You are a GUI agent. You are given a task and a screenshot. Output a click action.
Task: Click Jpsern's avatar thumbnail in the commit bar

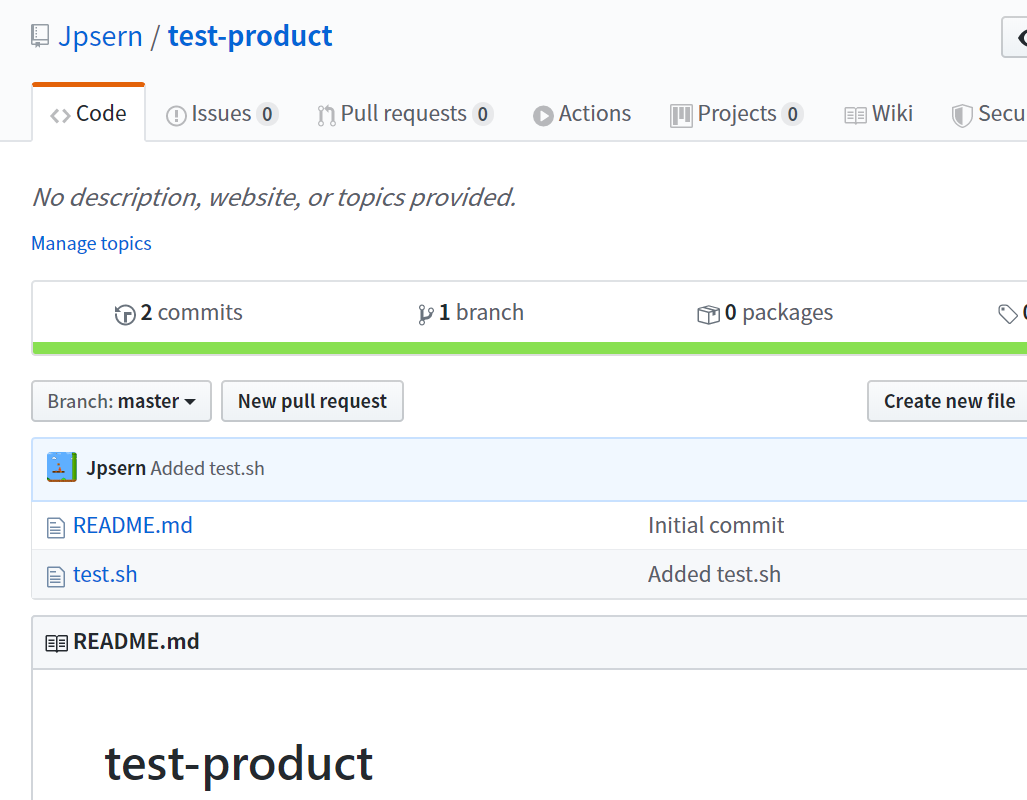click(x=61, y=467)
